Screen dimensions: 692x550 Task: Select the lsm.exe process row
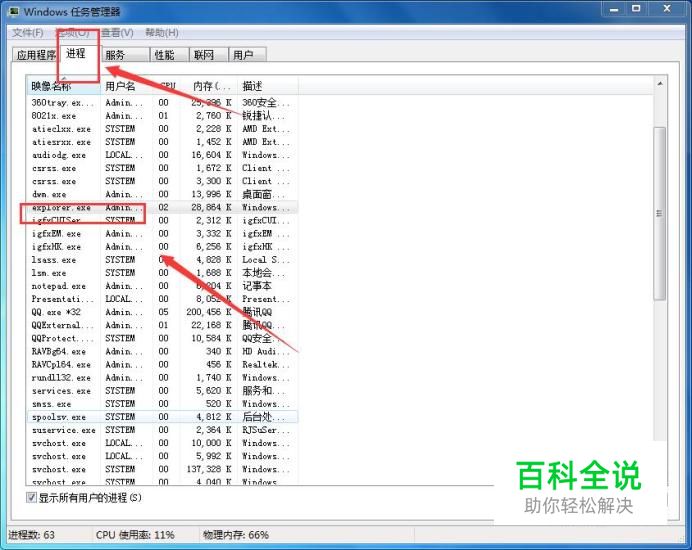(x=162, y=273)
